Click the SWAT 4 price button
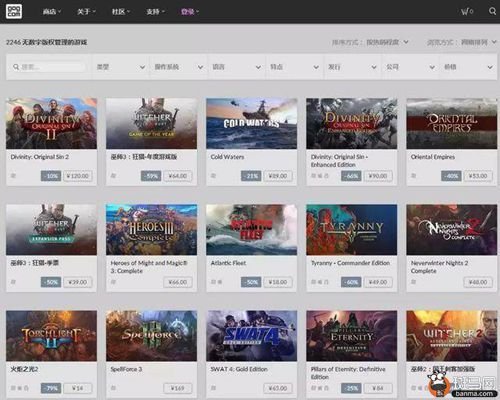This screenshot has width=500, height=400. (x=278, y=388)
